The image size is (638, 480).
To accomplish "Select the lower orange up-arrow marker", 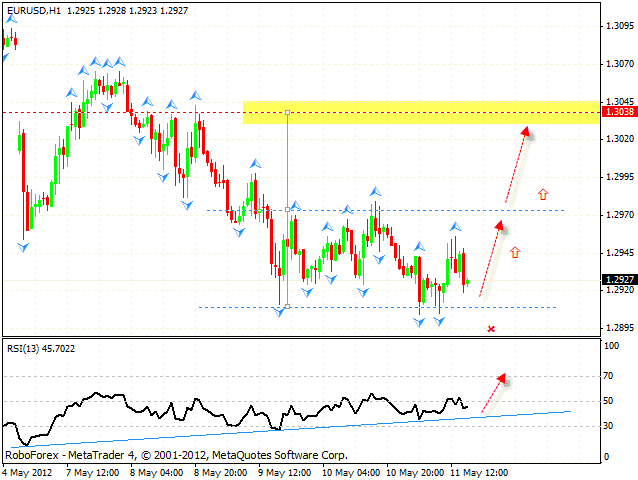I will pyautogui.click(x=516, y=253).
